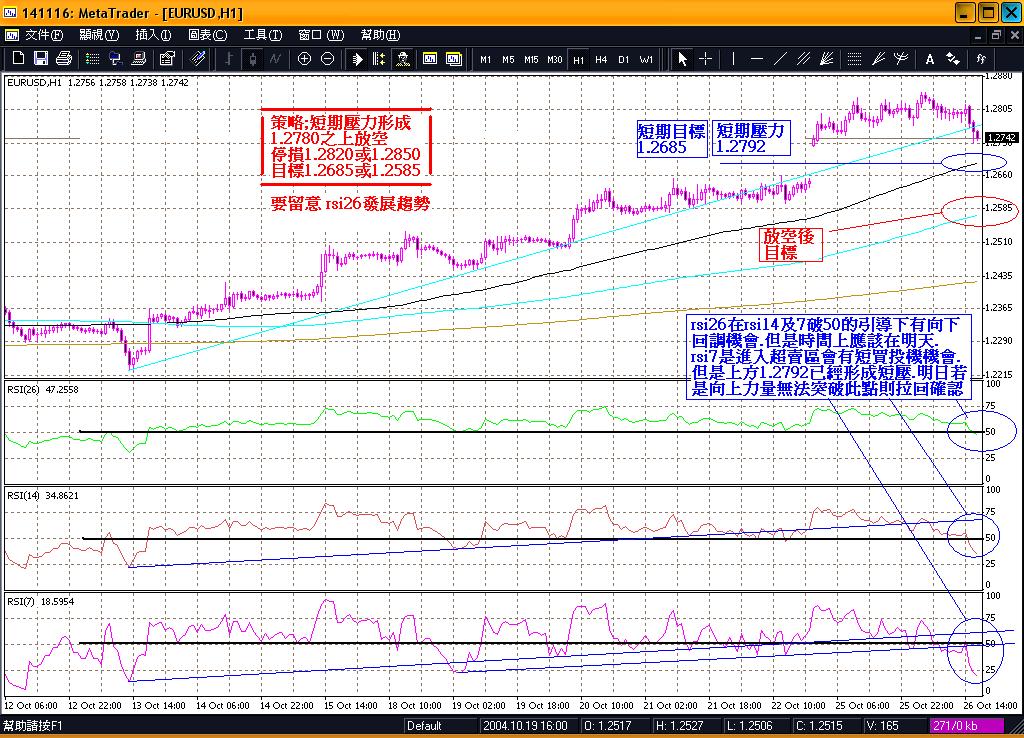Select the trendline drawing tool
The width and height of the screenshot is (1024, 738).
[780, 59]
